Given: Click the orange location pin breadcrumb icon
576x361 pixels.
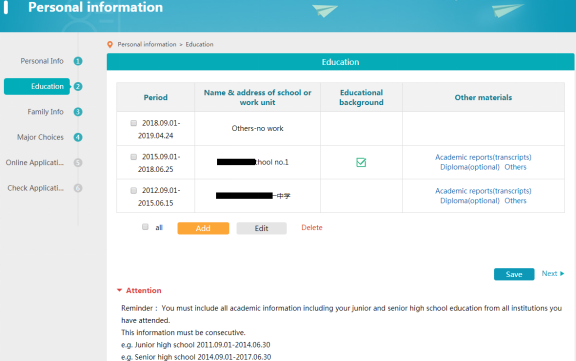Looking at the screenshot, I should pos(110,44).
